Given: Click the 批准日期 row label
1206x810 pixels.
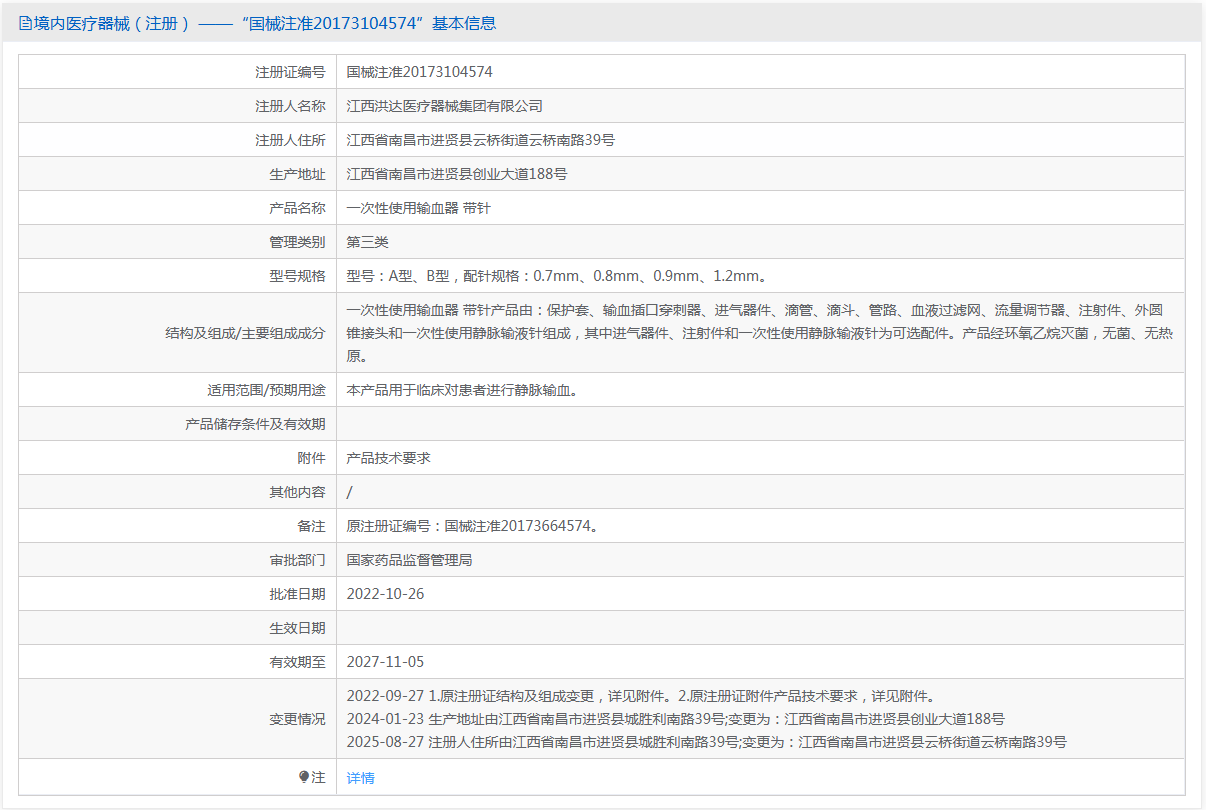Looking at the screenshot, I should click(297, 594).
